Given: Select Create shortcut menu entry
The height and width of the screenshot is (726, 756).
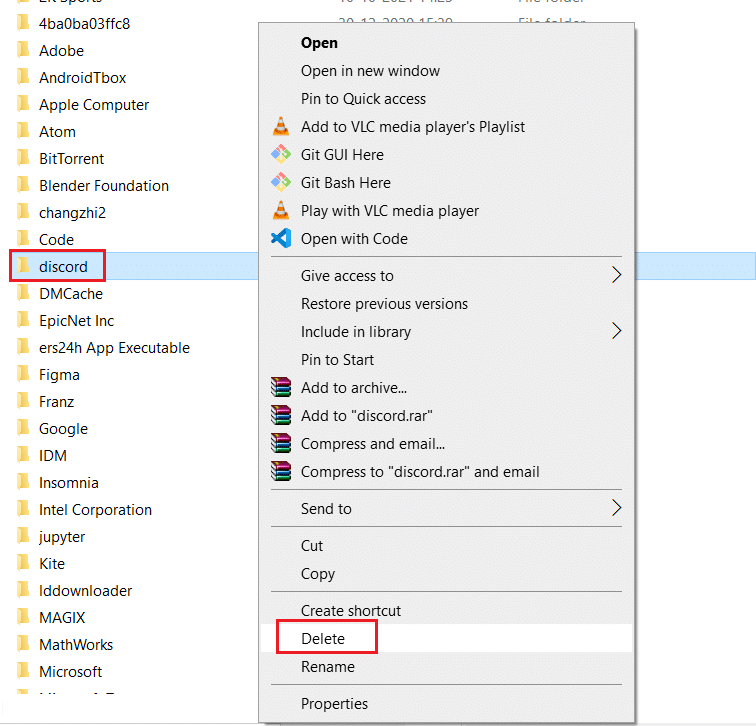Looking at the screenshot, I should [x=351, y=611].
